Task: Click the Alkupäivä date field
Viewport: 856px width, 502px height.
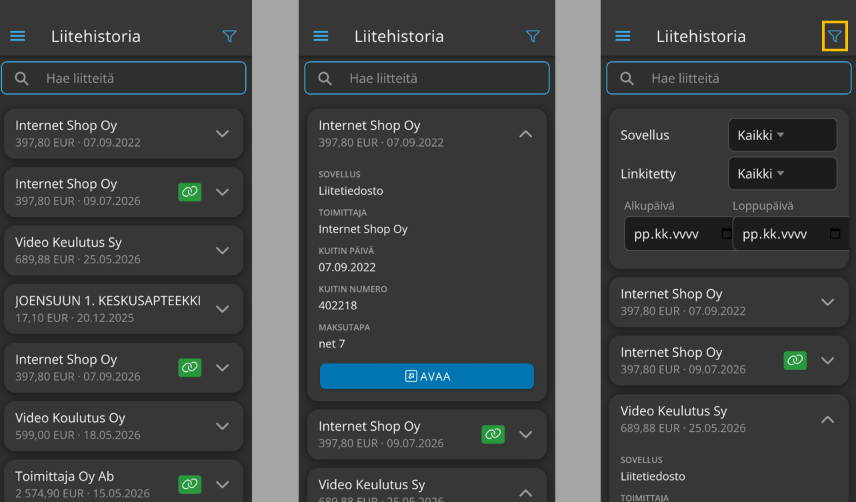Action: 679,234
